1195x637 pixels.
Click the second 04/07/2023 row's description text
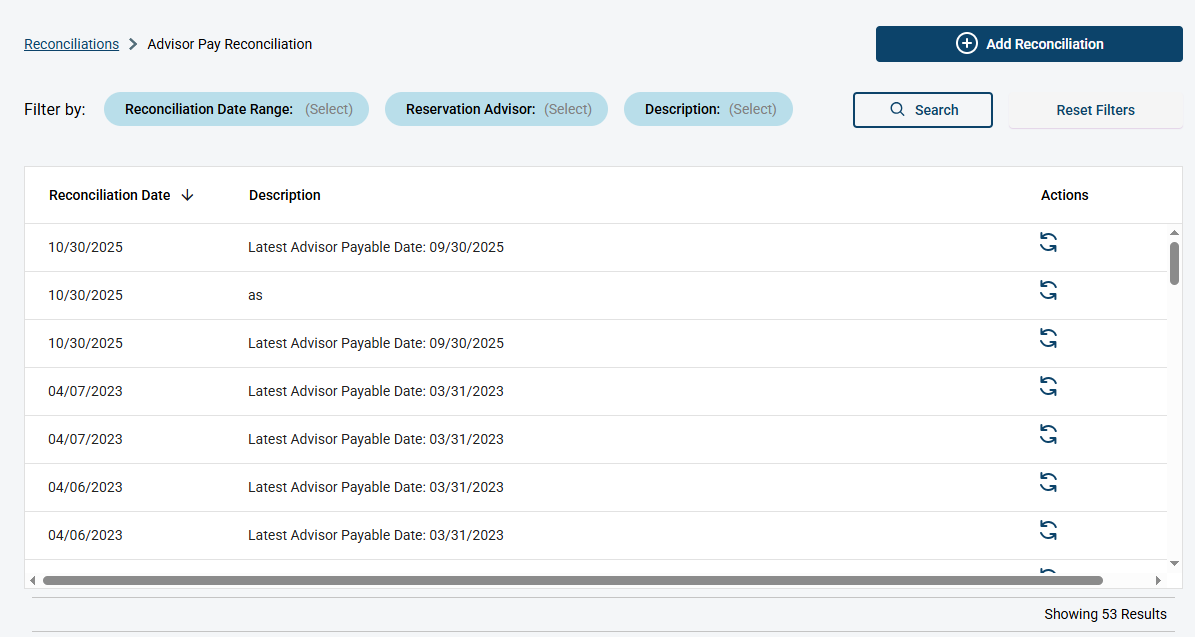(376, 439)
